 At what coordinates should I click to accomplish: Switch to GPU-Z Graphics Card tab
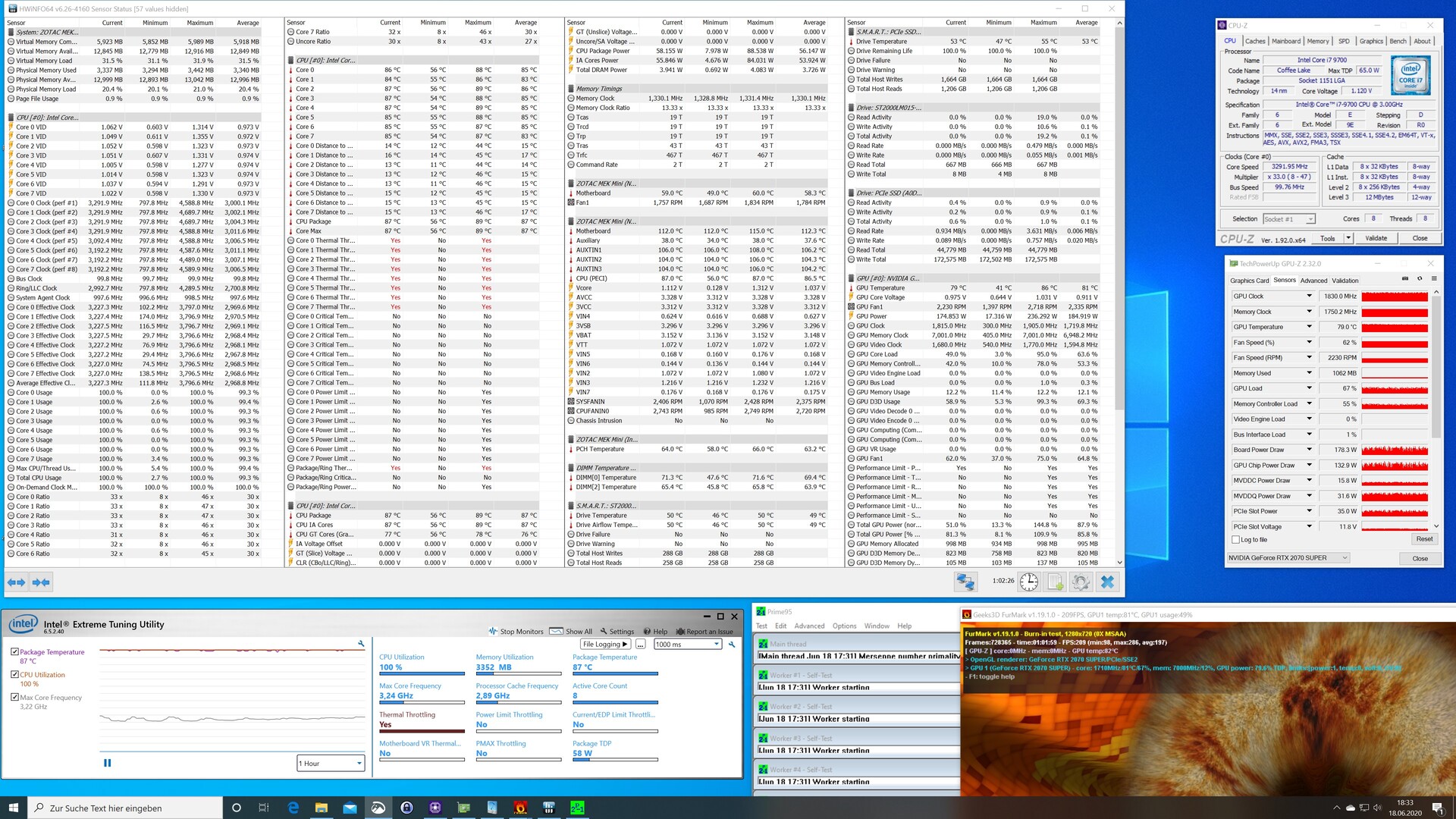tap(1249, 281)
